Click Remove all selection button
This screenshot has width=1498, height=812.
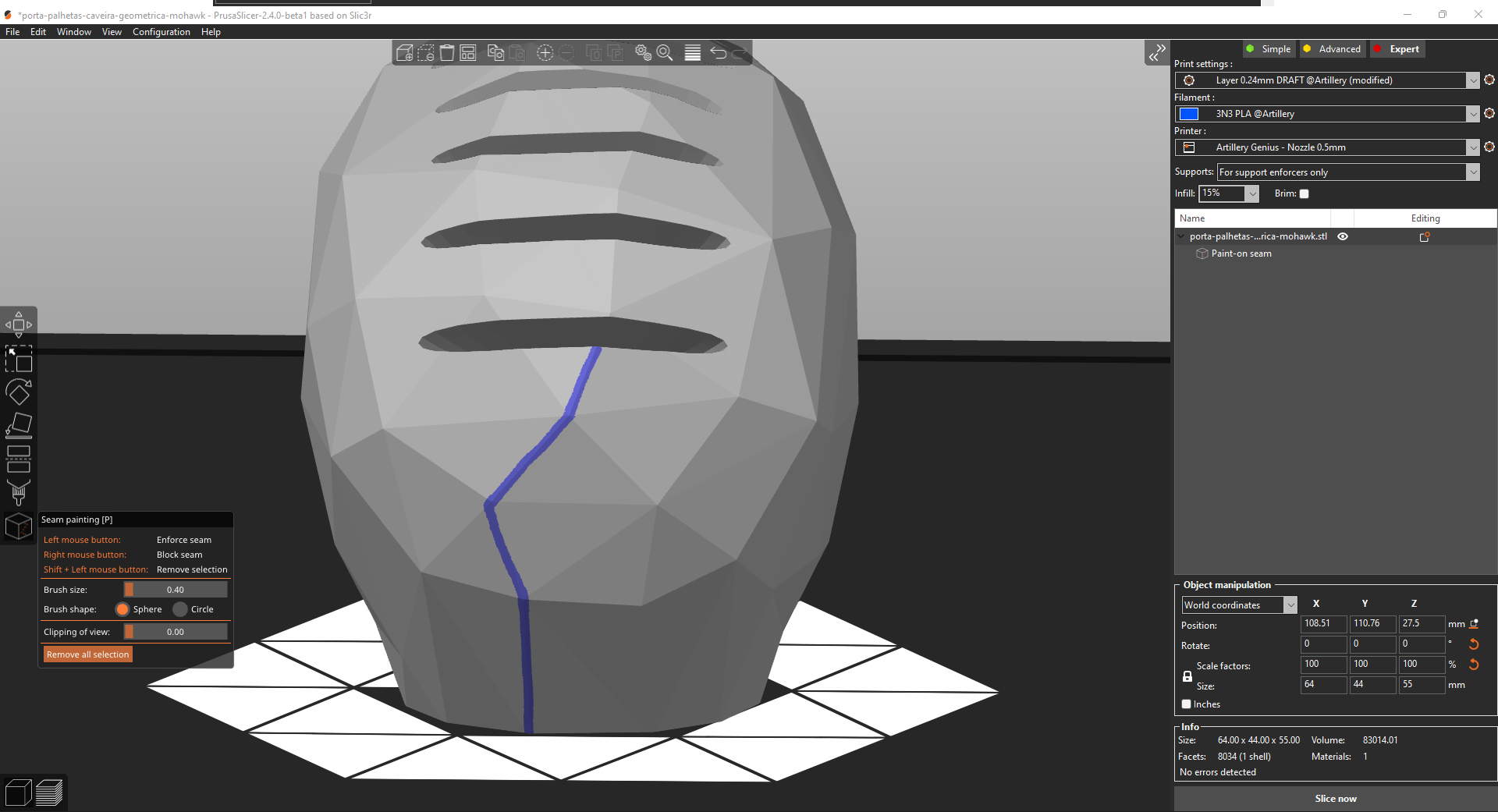[87, 654]
